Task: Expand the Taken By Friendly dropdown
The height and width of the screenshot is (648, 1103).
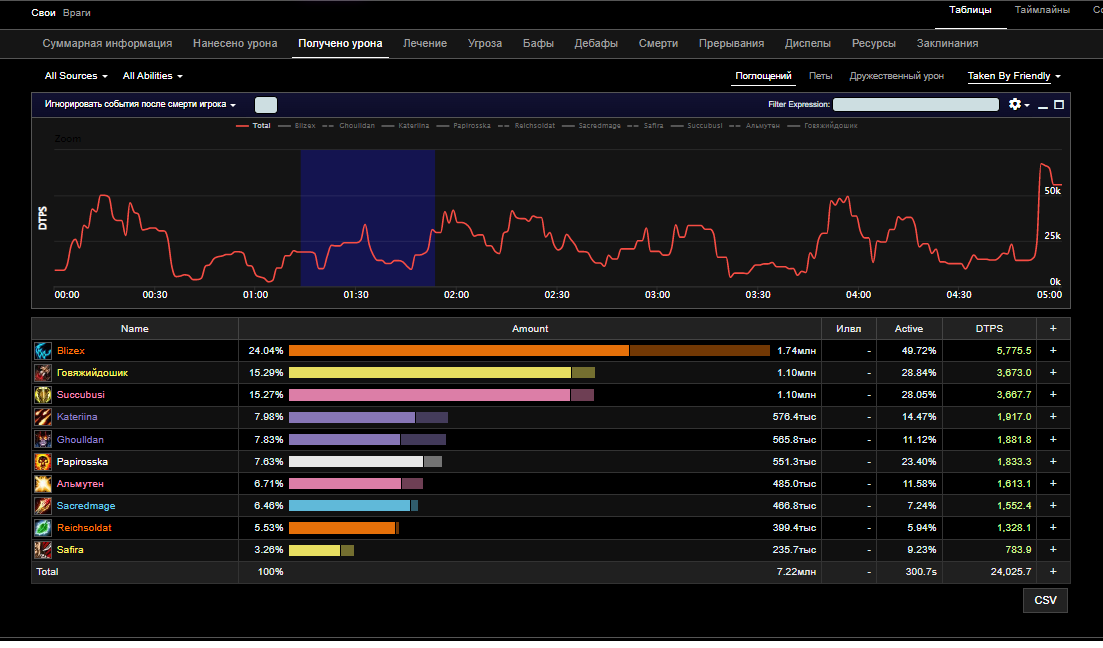Action: click(x=1013, y=76)
